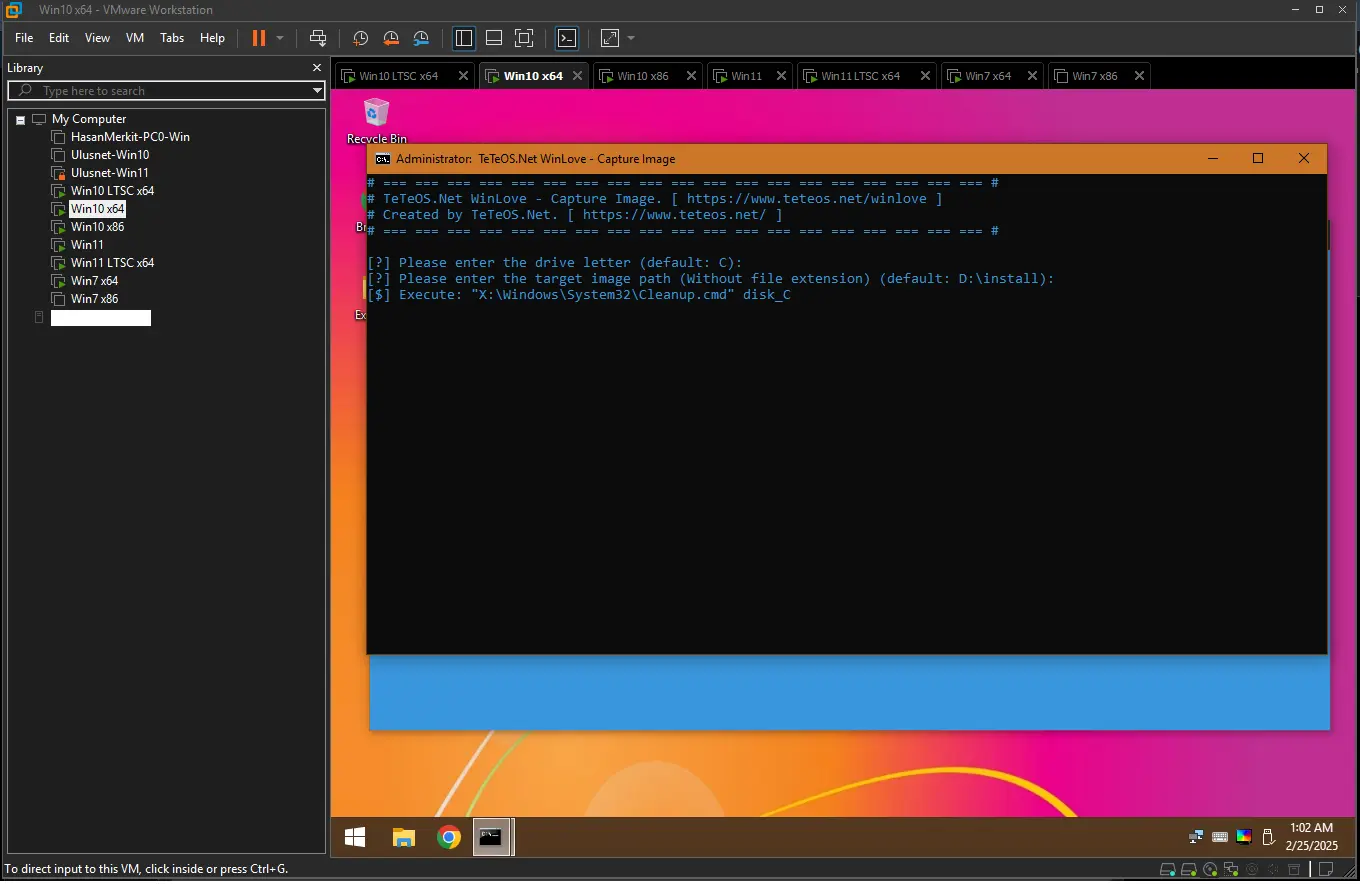
Task: Revert the VM to its previous snapshot
Action: 391,38
